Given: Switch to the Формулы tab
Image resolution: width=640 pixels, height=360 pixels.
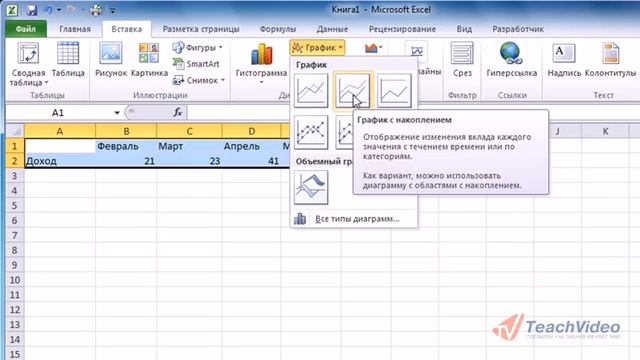Looking at the screenshot, I should [278, 29].
